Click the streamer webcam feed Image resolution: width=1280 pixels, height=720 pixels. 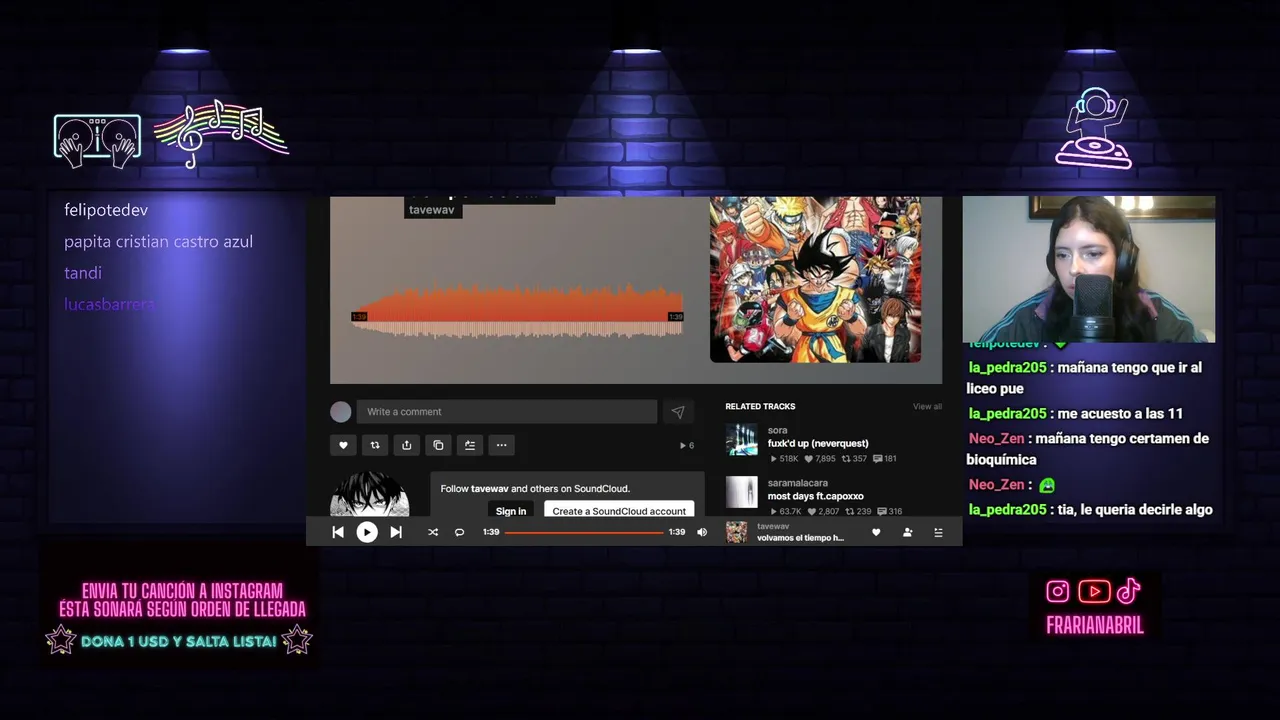(x=1089, y=269)
